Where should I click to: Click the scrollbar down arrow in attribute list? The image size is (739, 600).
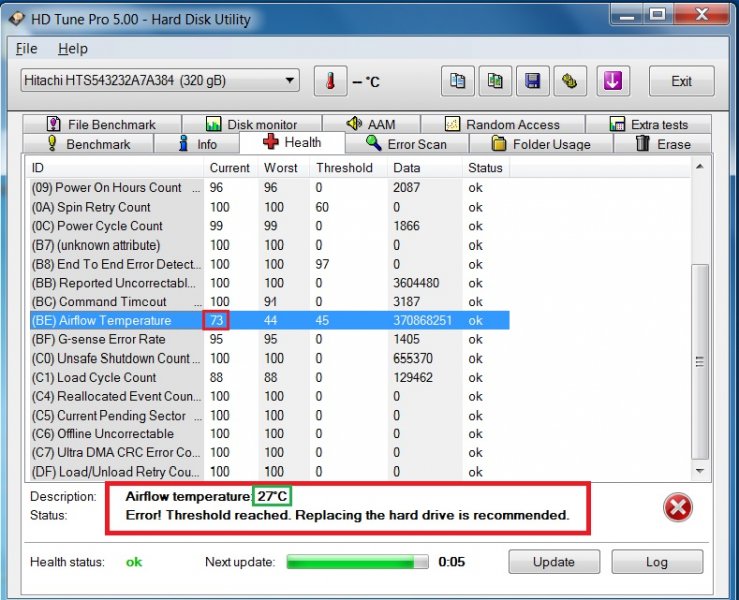tap(700, 471)
